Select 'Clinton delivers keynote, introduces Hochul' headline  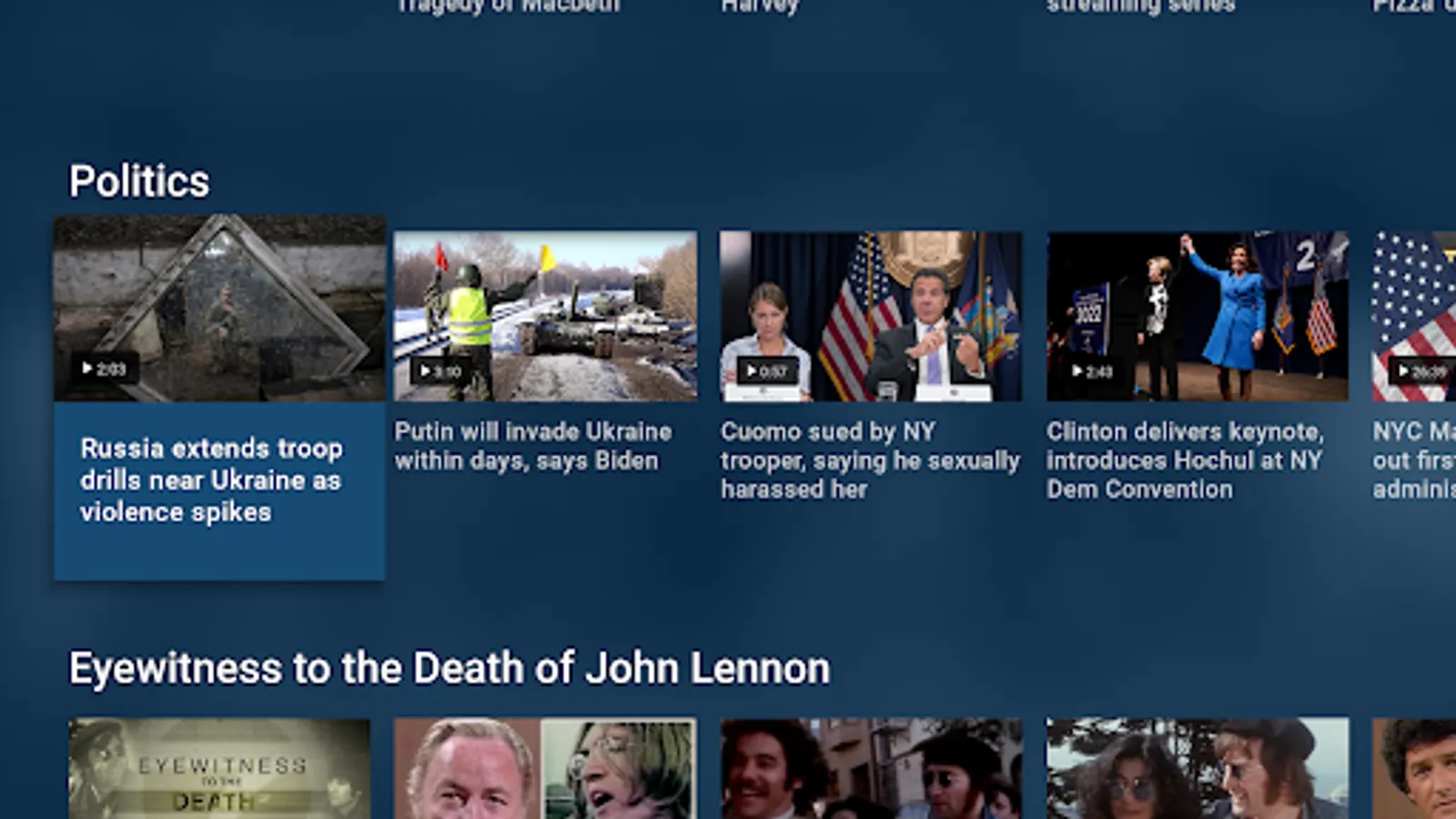(x=1185, y=460)
